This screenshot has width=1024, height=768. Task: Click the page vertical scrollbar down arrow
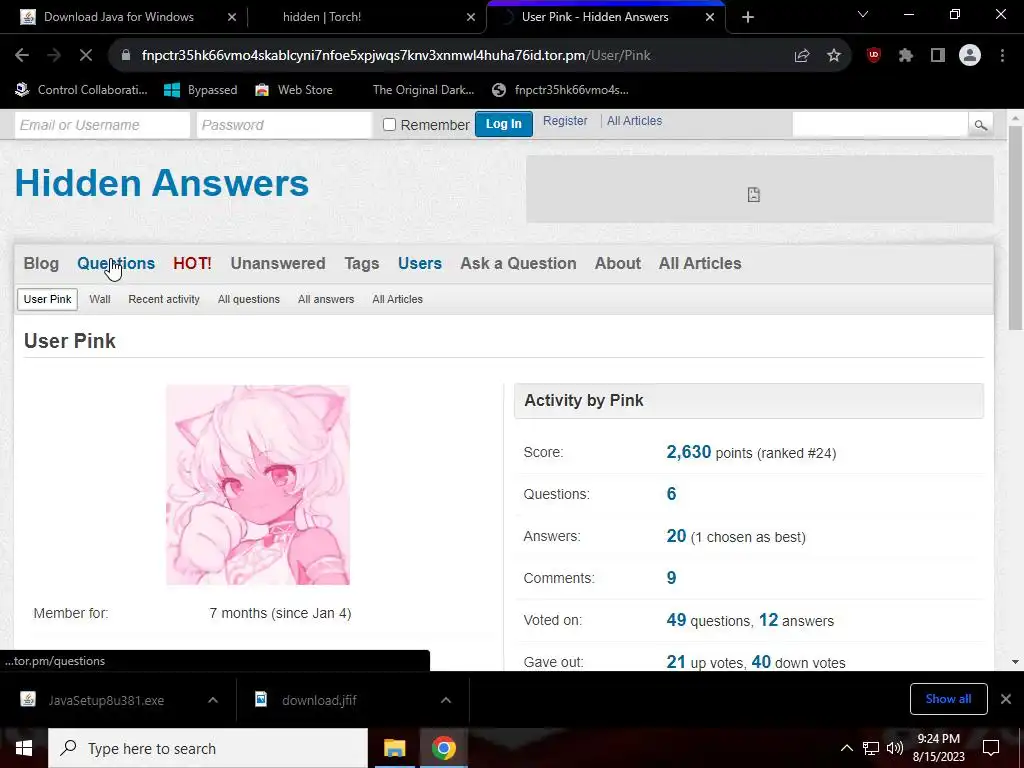tap(1015, 662)
